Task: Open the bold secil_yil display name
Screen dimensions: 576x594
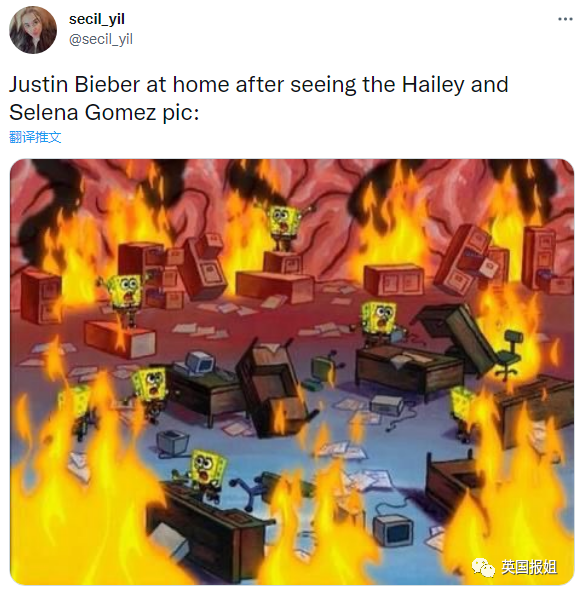Action: pyautogui.click(x=97, y=19)
